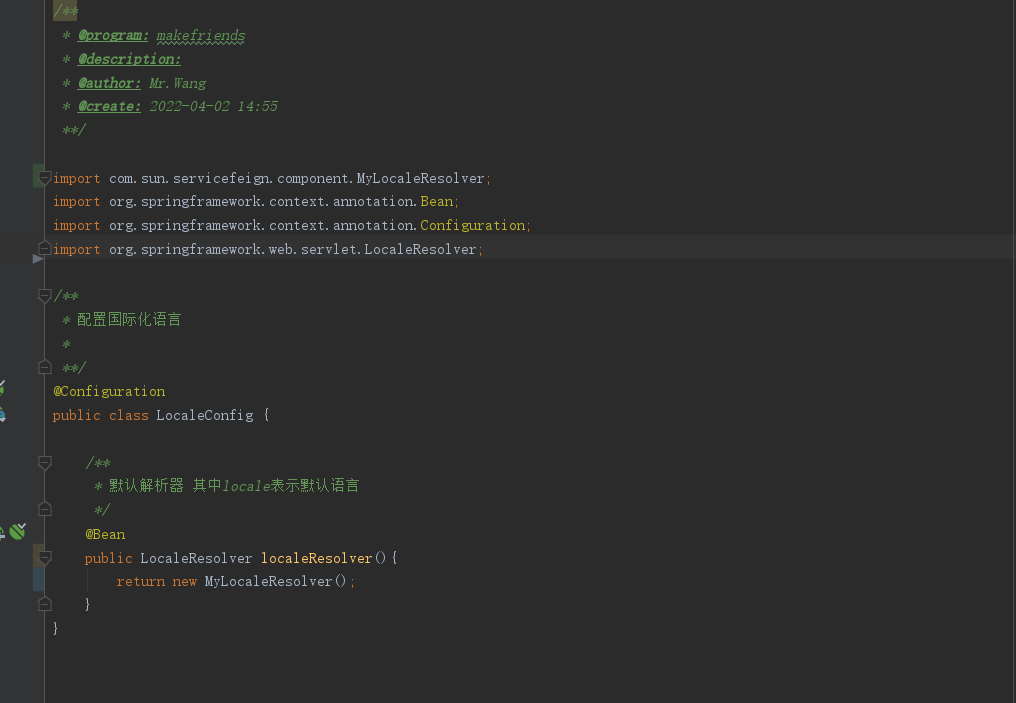Click com.sun.servicefeign.component in the first import
The width and height of the screenshot is (1016, 703).
pyautogui.click(x=229, y=178)
